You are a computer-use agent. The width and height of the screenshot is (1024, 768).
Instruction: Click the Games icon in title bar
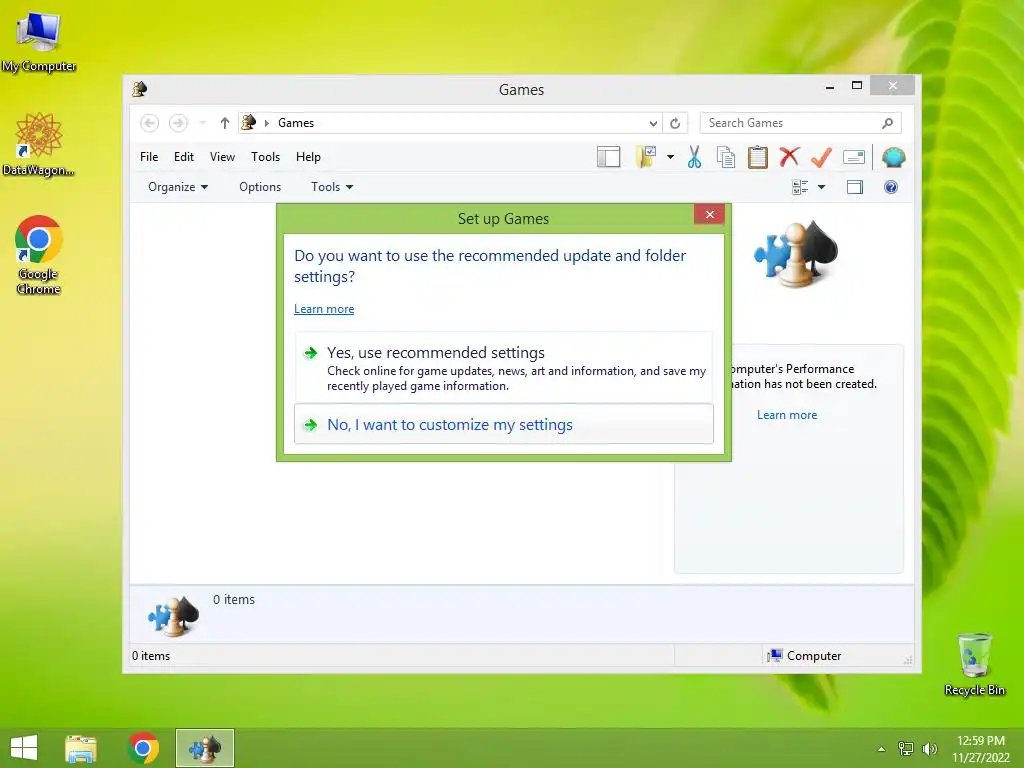(x=140, y=89)
